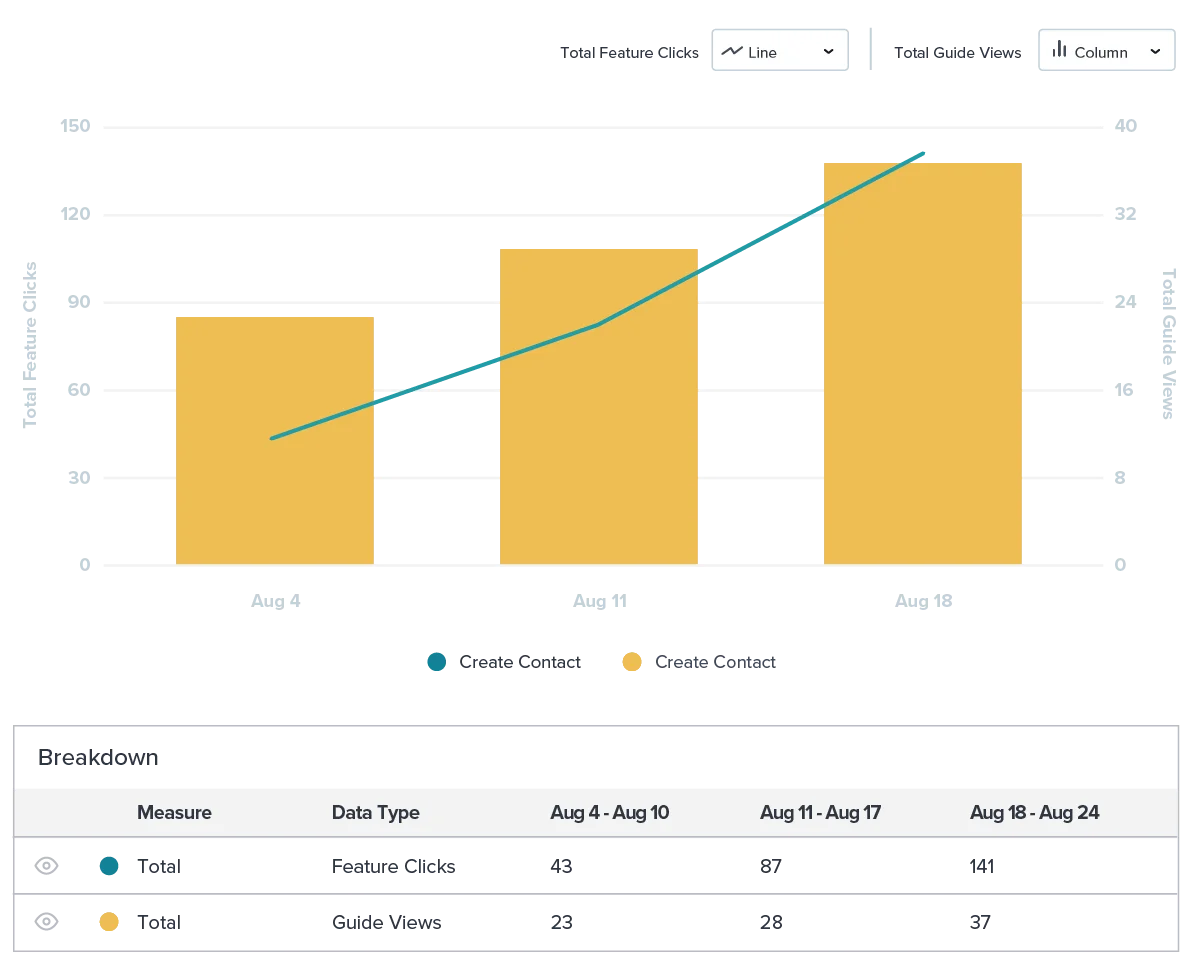This screenshot has width=1201, height=970.
Task: Open the Line chart type dropdown
Action: 779,51
